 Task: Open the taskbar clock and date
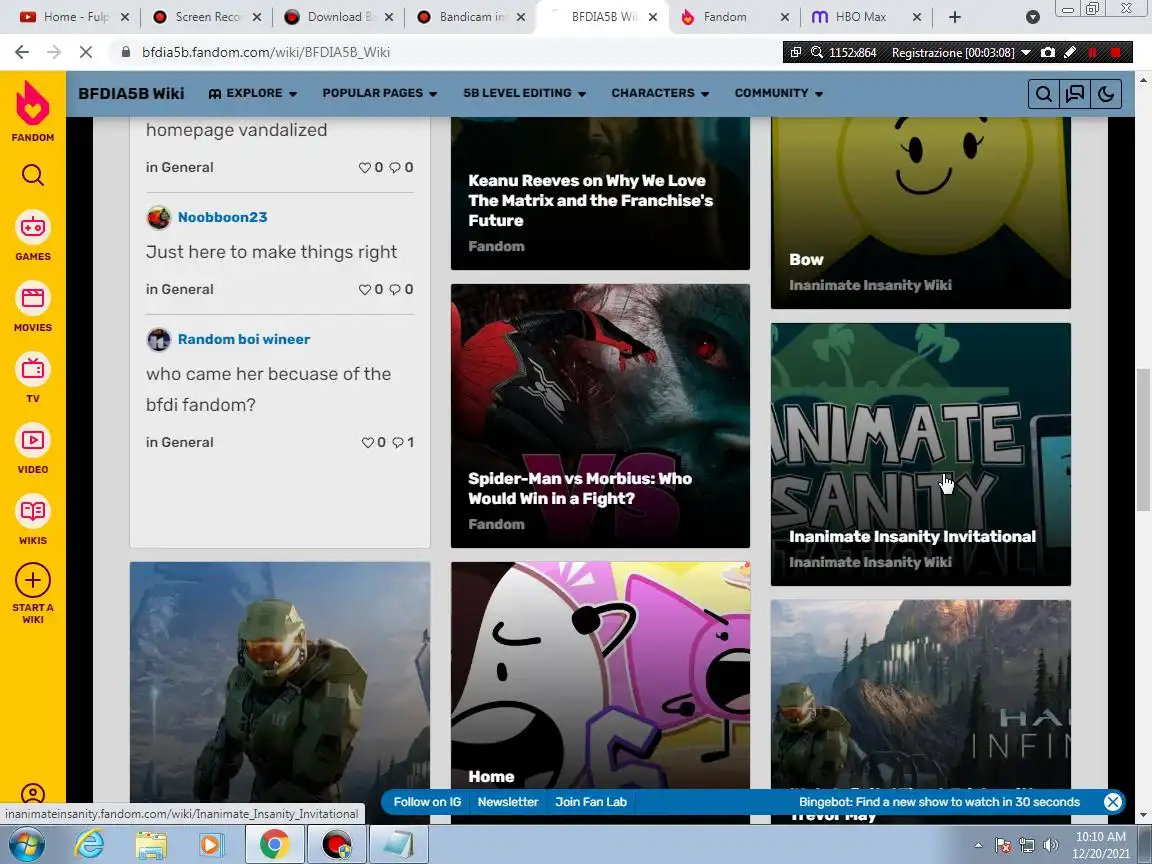point(1101,845)
